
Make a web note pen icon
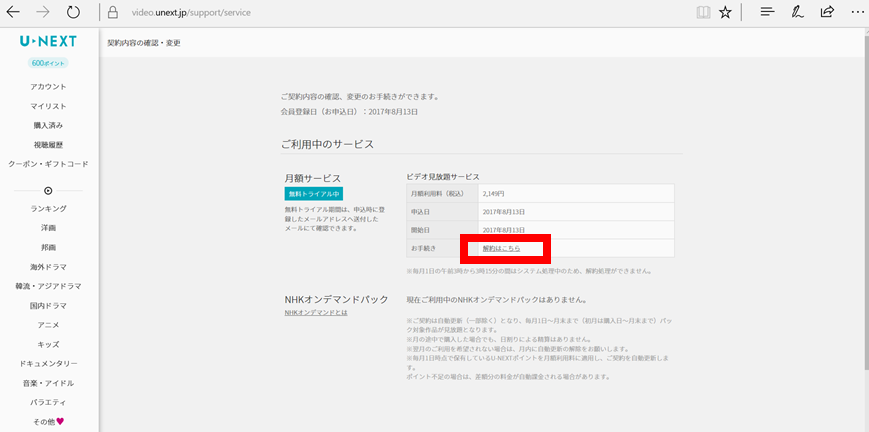pos(797,12)
